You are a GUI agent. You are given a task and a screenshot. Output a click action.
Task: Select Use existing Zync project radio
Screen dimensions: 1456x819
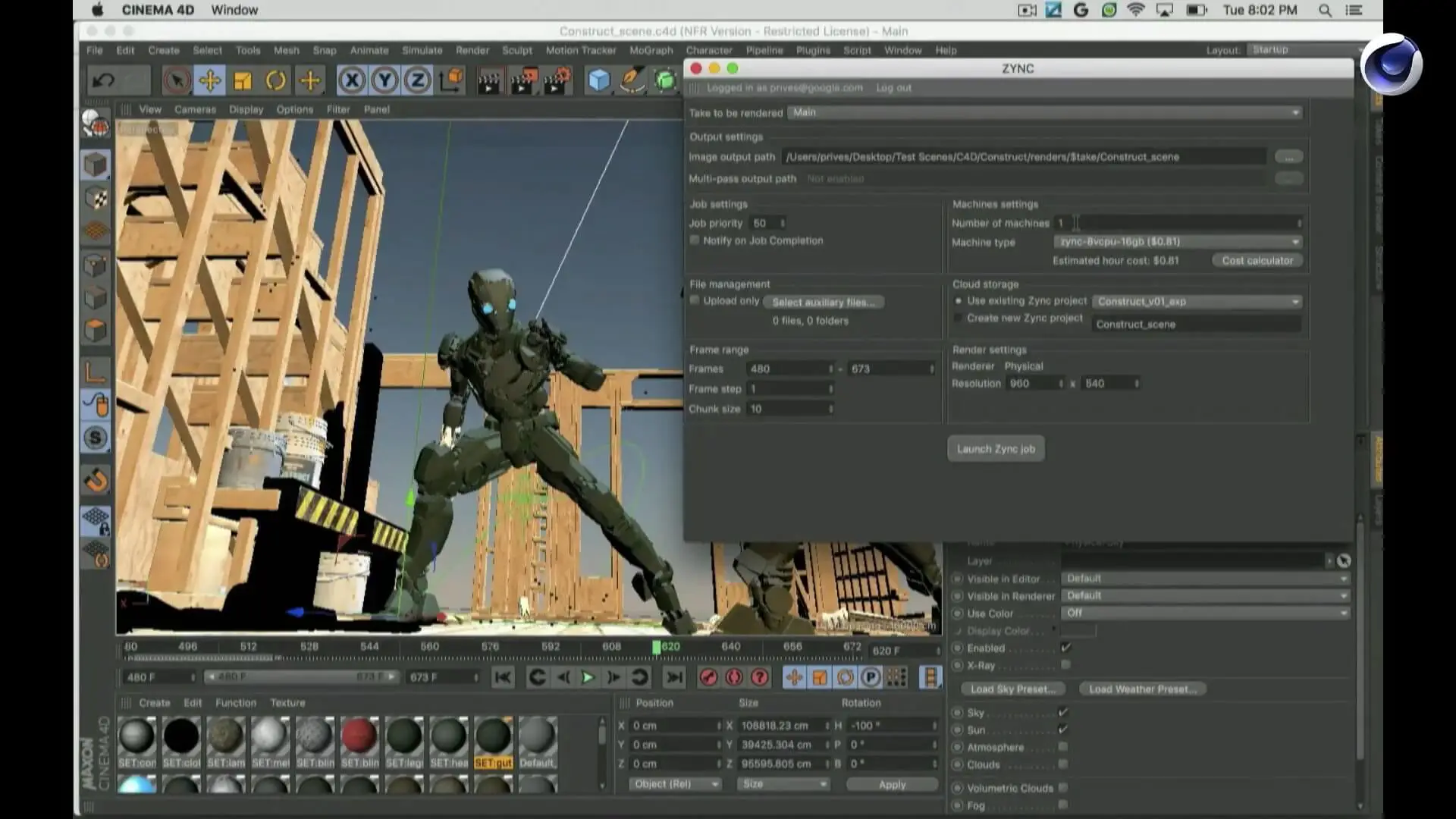click(959, 301)
